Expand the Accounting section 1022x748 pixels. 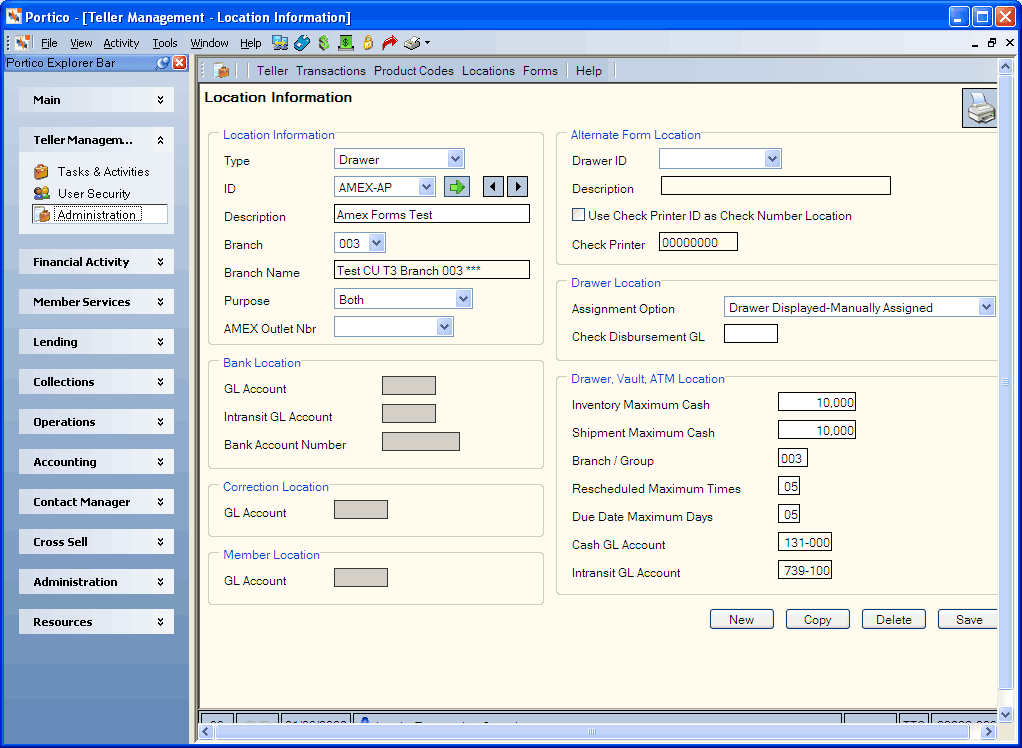coord(96,462)
